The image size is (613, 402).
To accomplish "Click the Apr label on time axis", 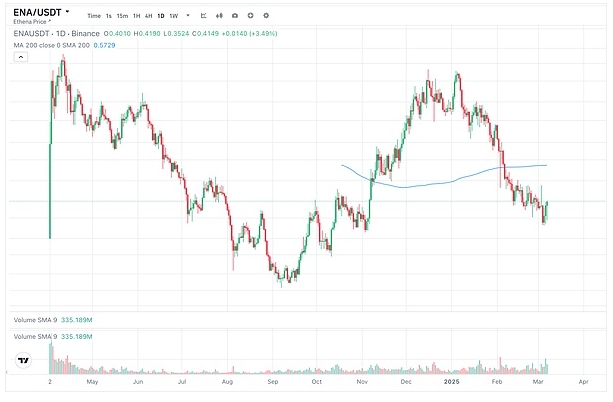I will point(583,382).
